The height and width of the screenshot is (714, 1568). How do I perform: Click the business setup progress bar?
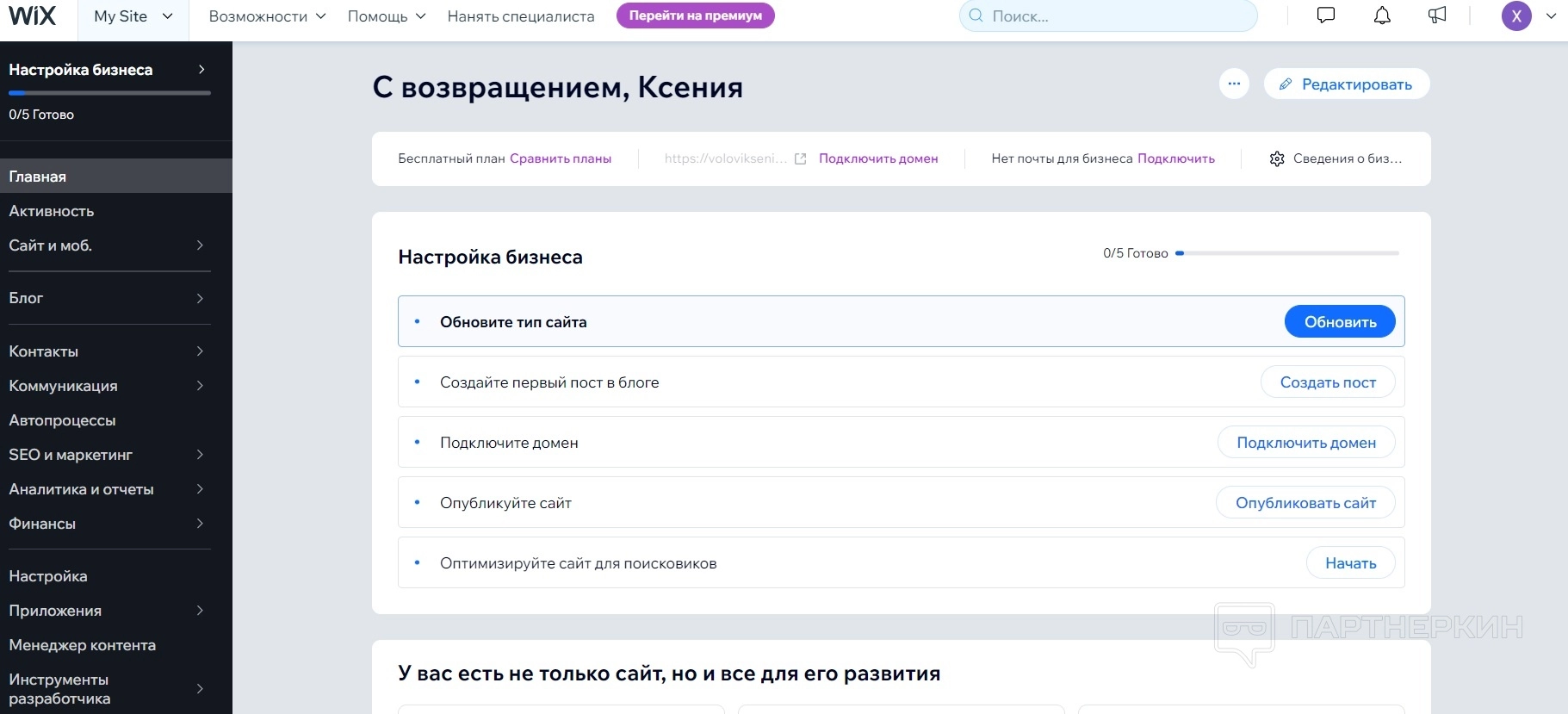click(x=1288, y=253)
